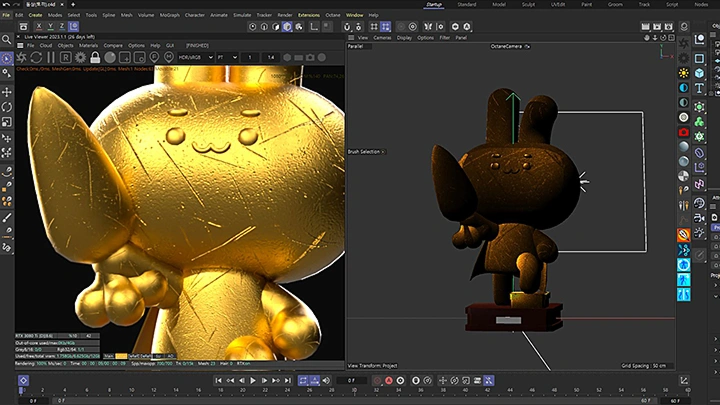Image resolution: width=720 pixels, height=405 pixels.
Task: Toggle workplane grid icon
Action: 374,27
